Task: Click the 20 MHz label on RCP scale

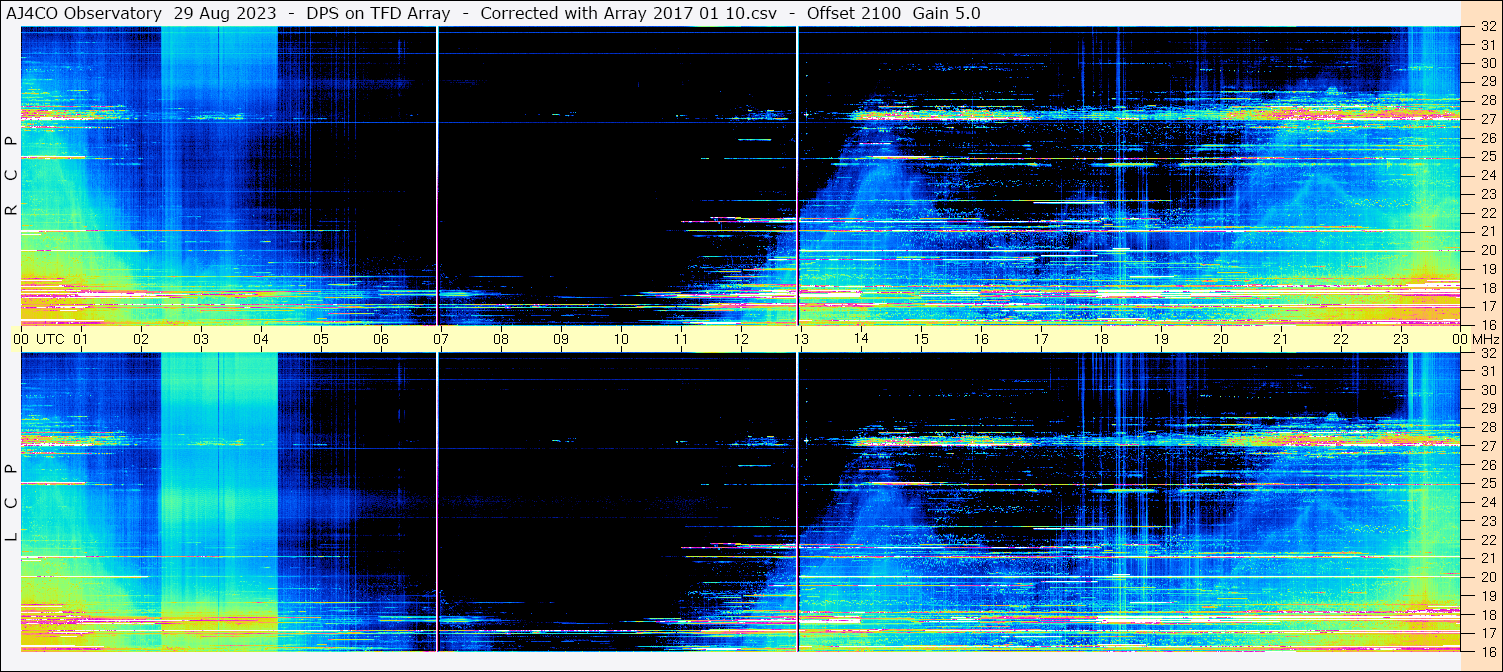Action: pyautogui.click(x=1486, y=250)
